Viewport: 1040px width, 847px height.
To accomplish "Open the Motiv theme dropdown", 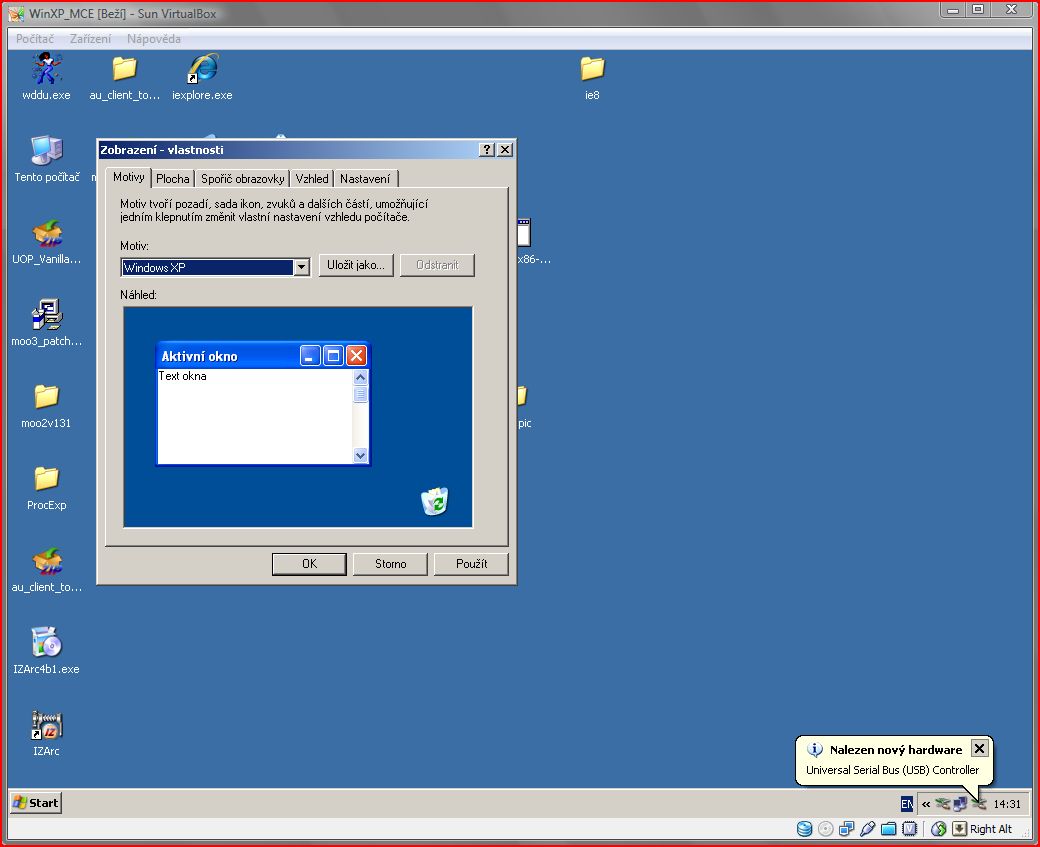I will (x=301, y=267).
